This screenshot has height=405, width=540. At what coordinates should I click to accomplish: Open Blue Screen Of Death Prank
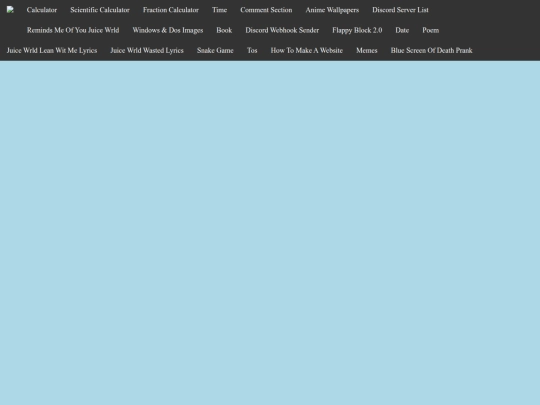click(x=432, y=51)
